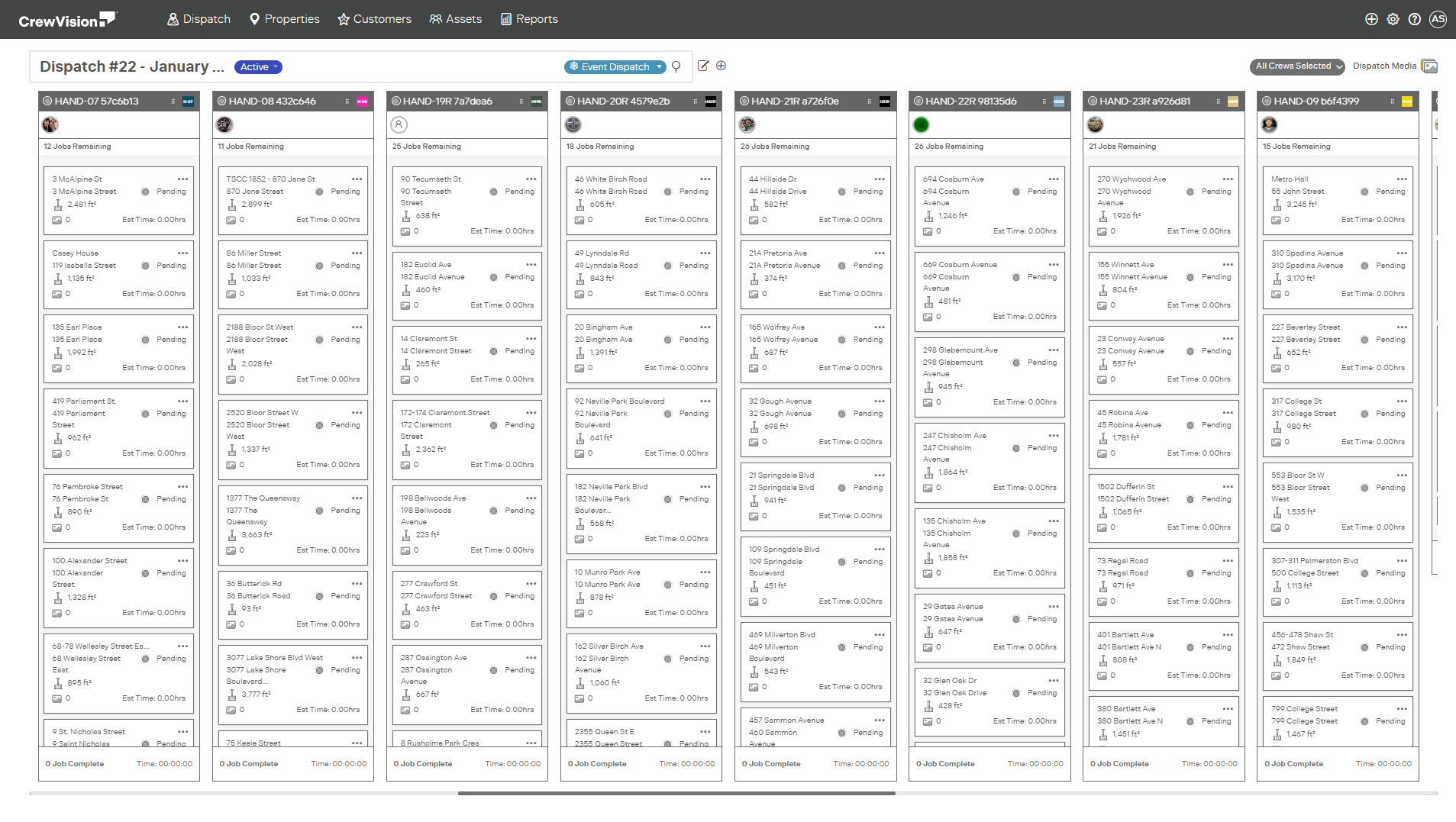The image size is (1456, 822).
Task: Toggle the HAND-21R a726f0e crew selector circle
Action: click(x=744, y=101)
